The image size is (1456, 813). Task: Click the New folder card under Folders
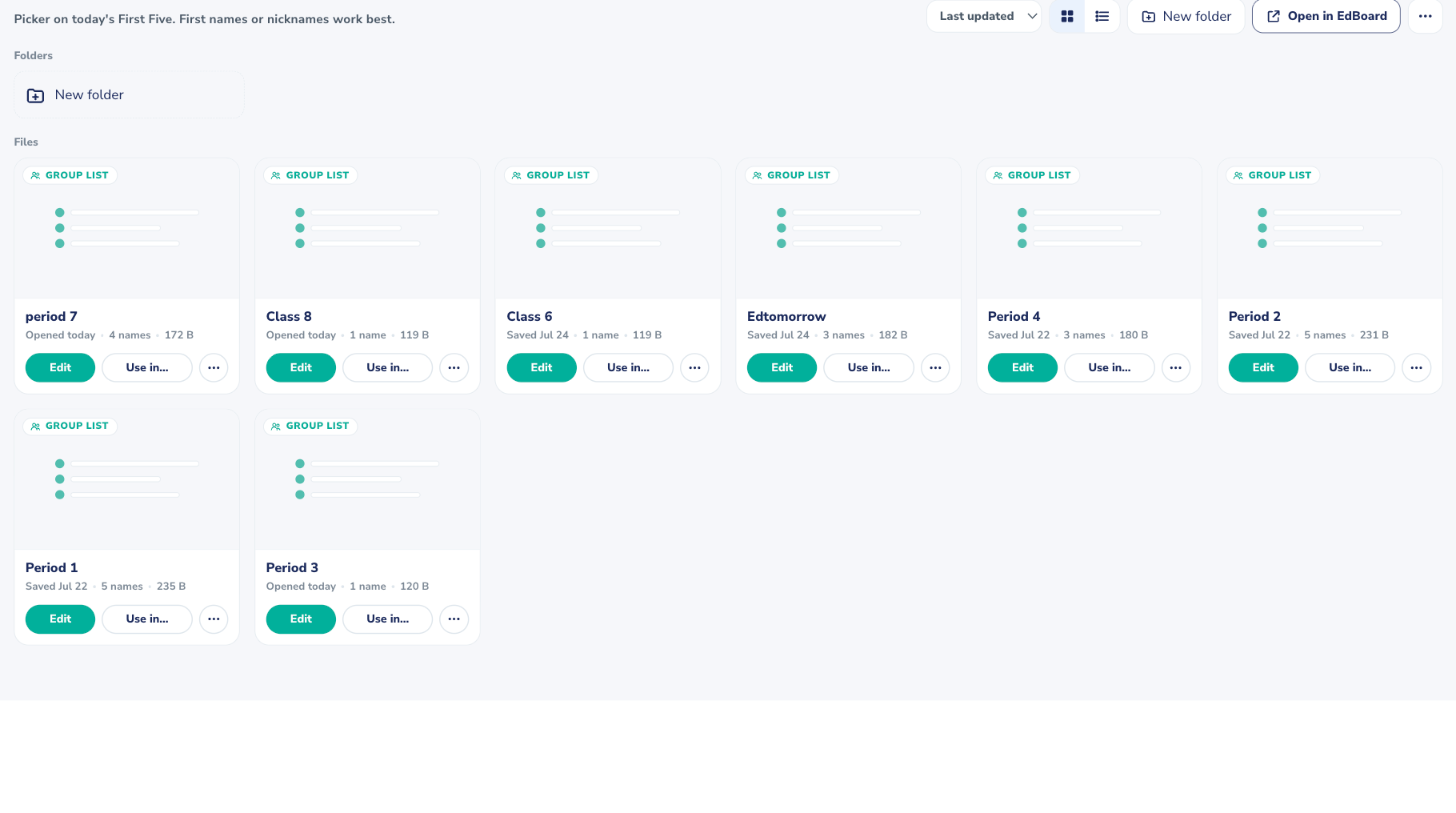pos(129,95)
